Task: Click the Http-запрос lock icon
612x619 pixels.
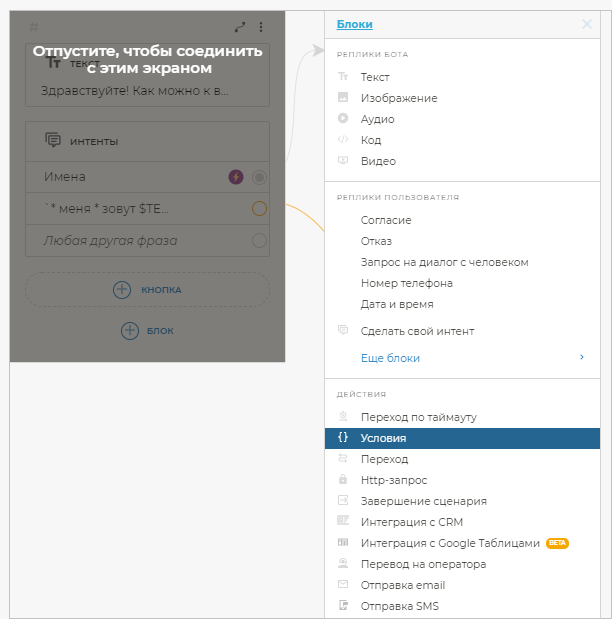Action: [x=343, y=480]
